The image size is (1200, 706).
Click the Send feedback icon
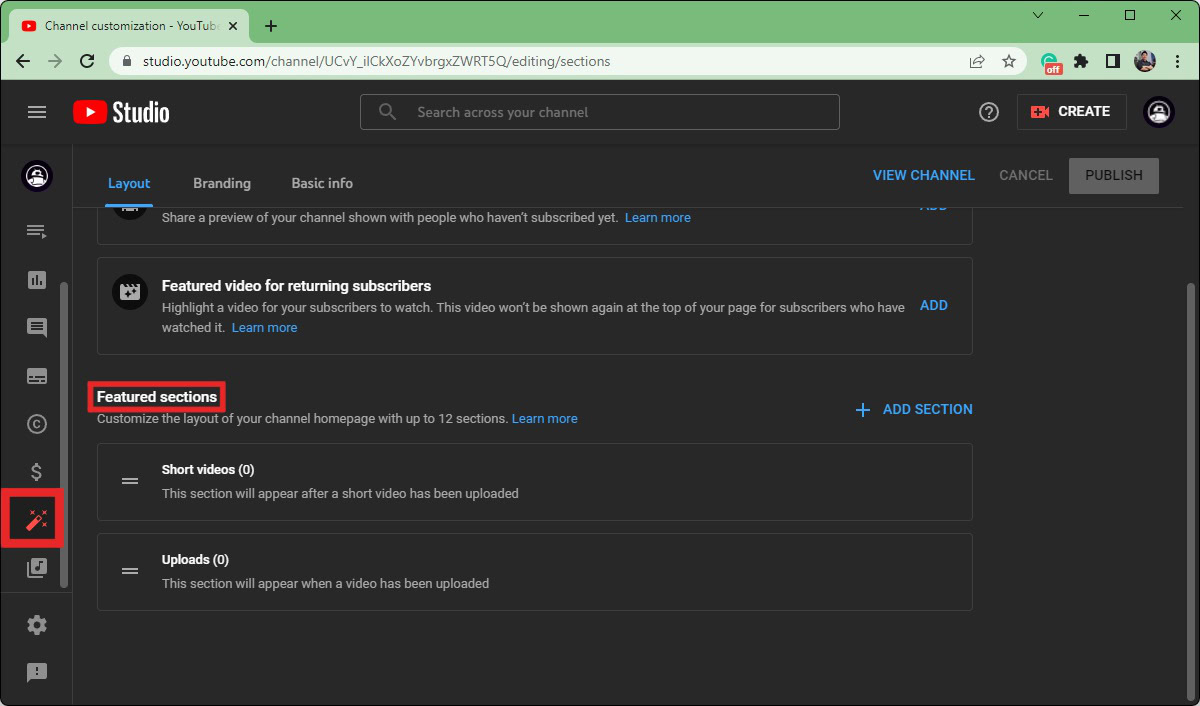tap(37, 673)
